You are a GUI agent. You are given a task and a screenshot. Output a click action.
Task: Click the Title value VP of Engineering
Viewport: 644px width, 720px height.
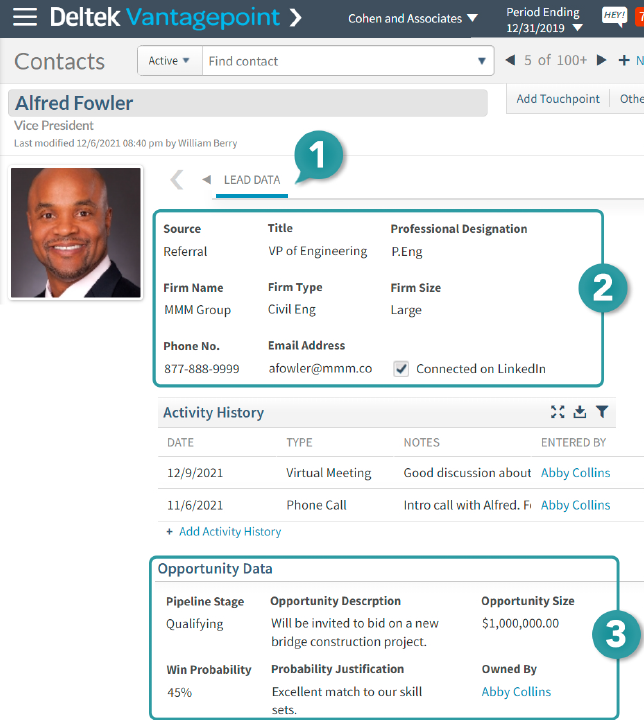(x=318, y=251)
